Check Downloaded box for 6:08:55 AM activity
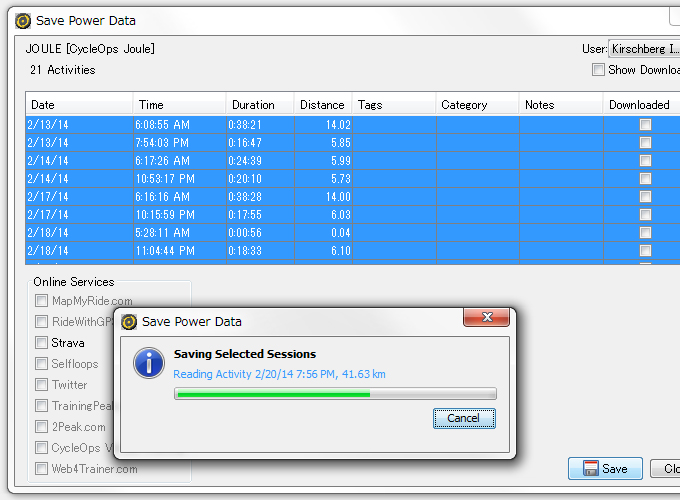Screen dimensions: 680x500 [x=645, y=125]
